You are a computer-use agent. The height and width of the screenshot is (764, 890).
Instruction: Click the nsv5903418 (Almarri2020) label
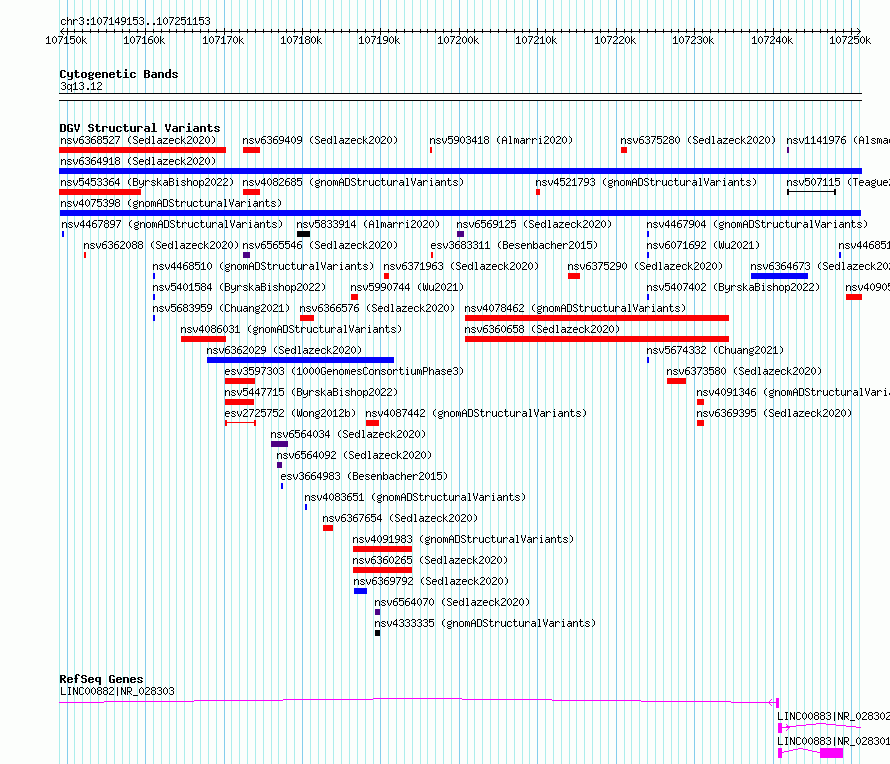[x=501, y=140]
